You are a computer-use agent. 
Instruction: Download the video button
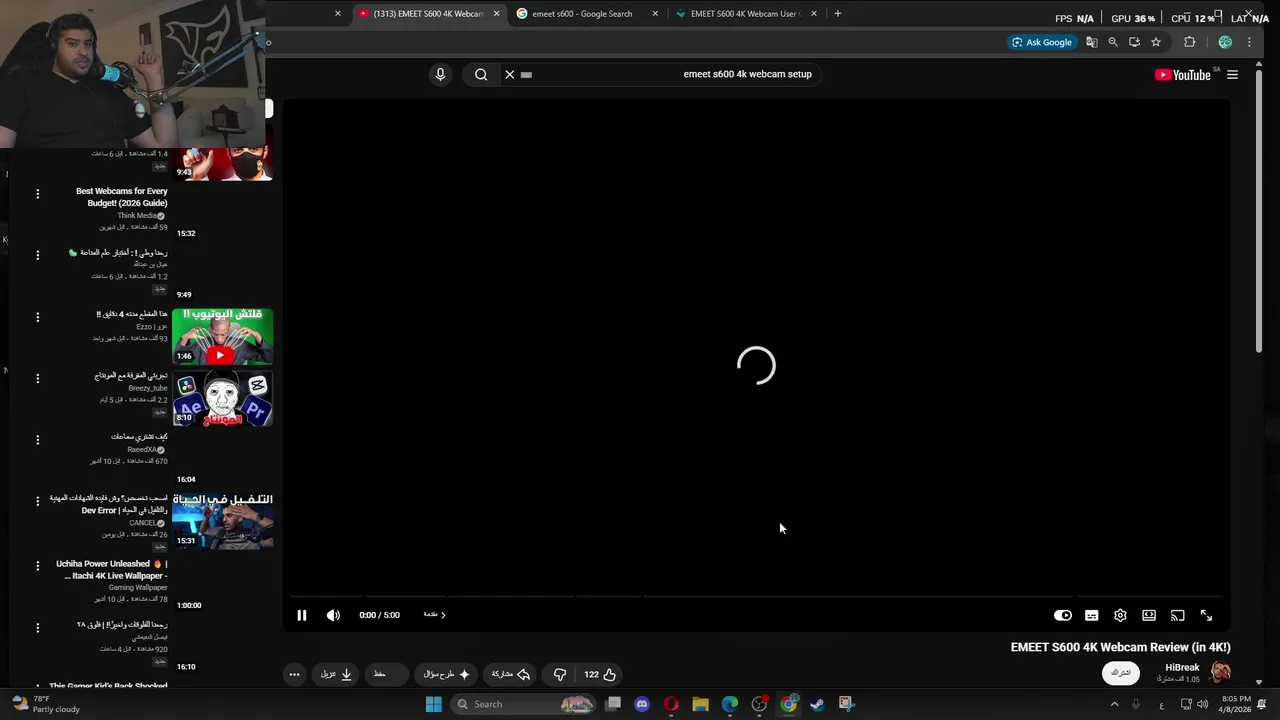[336, 674]
